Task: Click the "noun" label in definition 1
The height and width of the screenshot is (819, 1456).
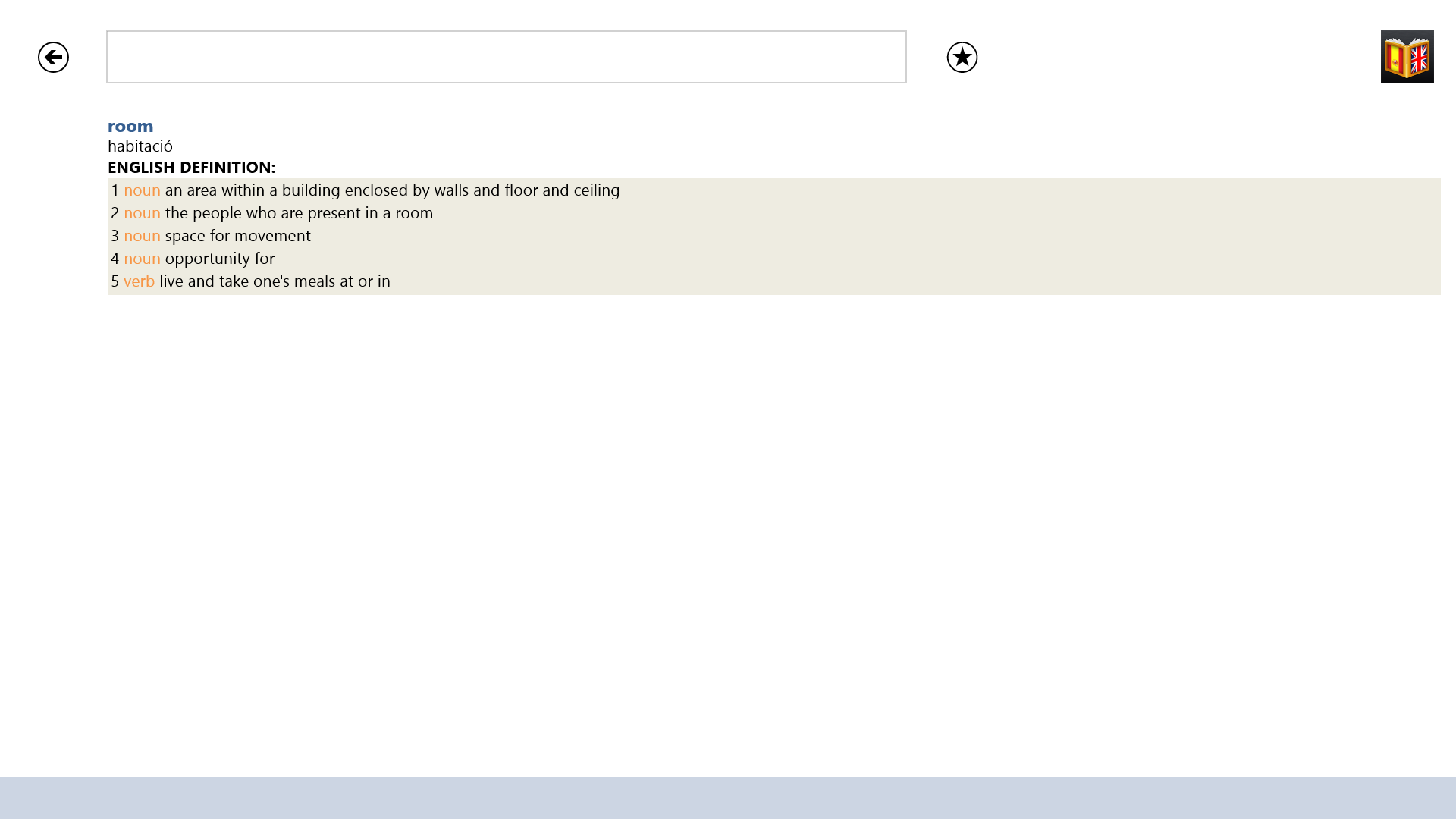Action: click(142, 190)
